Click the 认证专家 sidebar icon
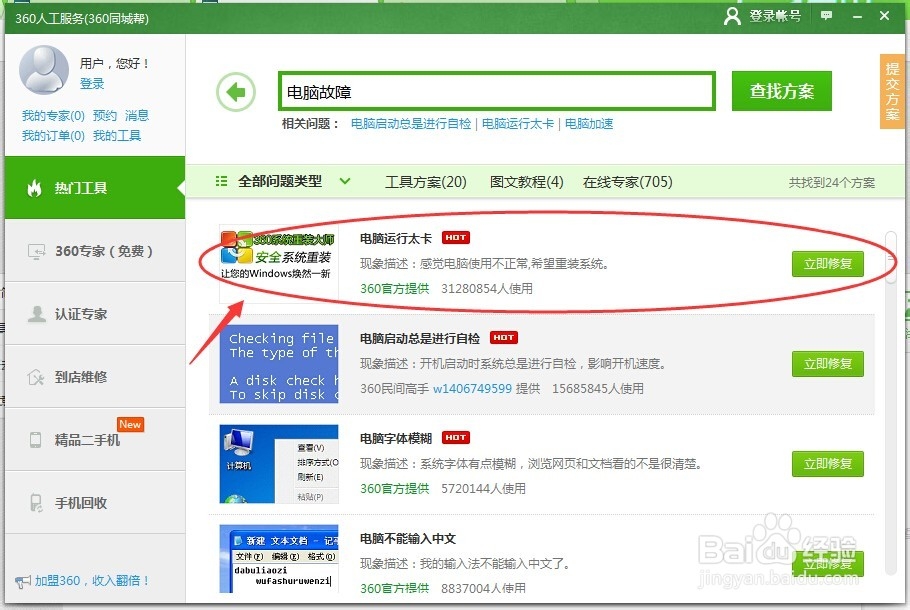 click(x=35, y=314)
